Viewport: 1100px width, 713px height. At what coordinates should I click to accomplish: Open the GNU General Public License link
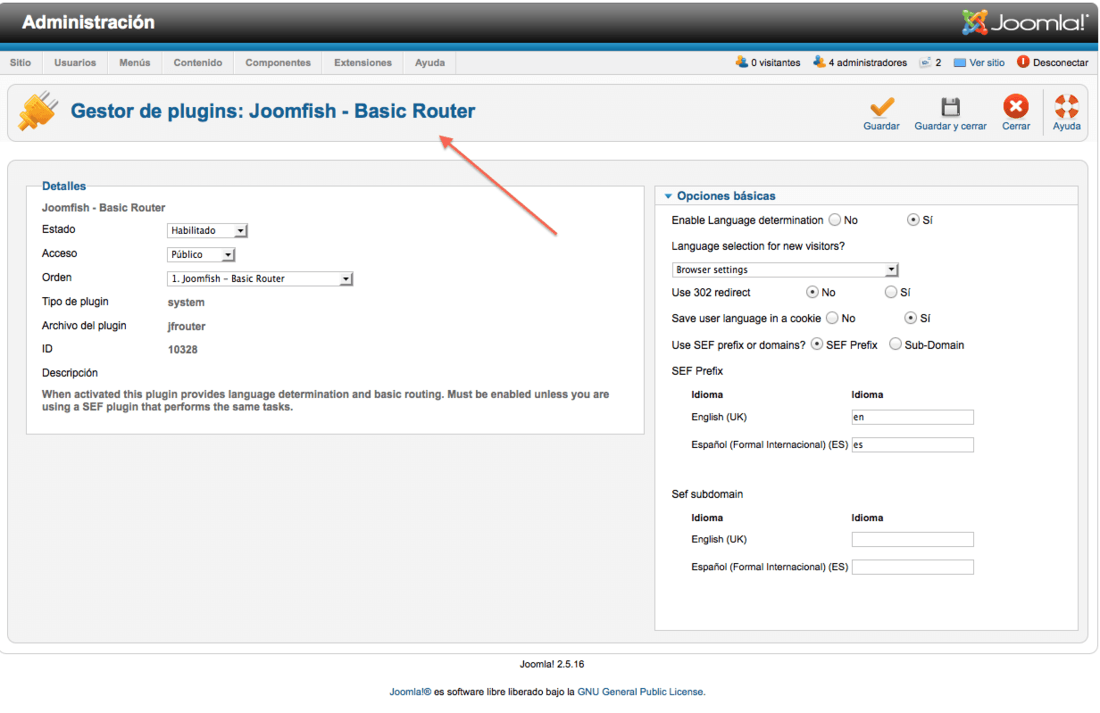(640, 691)
